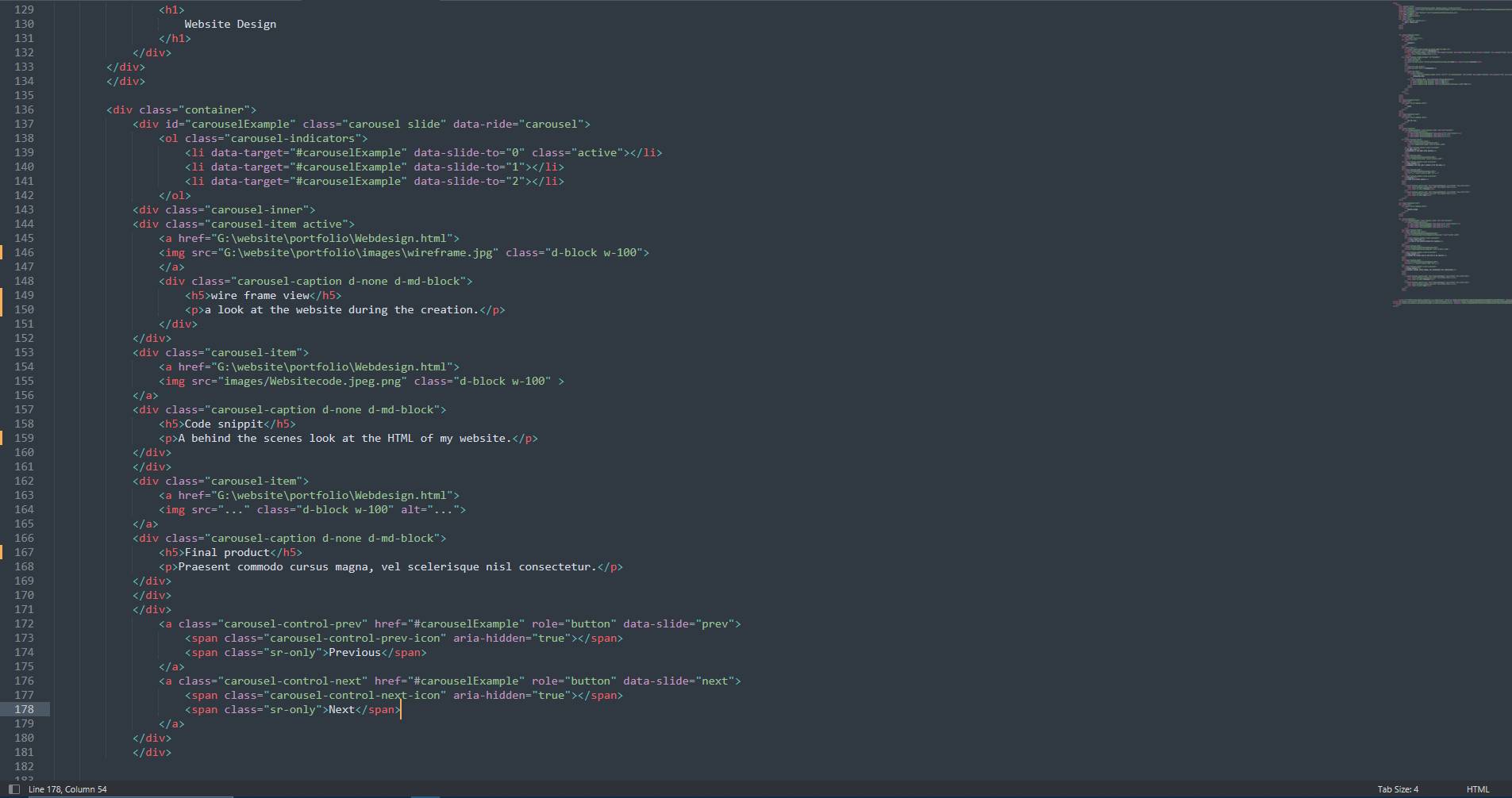1512x798 pixels.
Task: Click line number 178 in the gutter
Action: pyautogui.click(x=25, y=709)
